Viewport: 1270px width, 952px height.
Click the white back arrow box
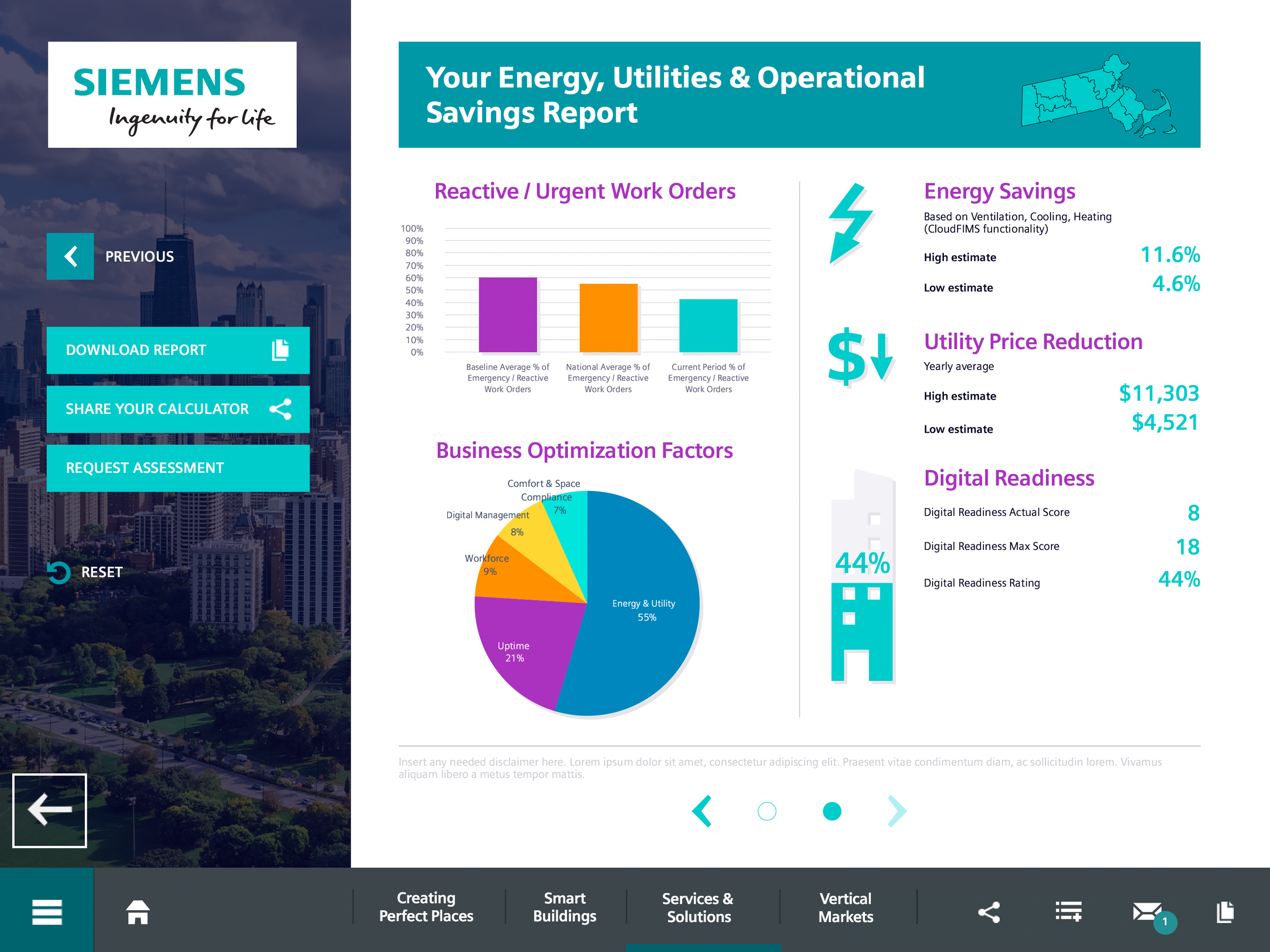[50, 810]
